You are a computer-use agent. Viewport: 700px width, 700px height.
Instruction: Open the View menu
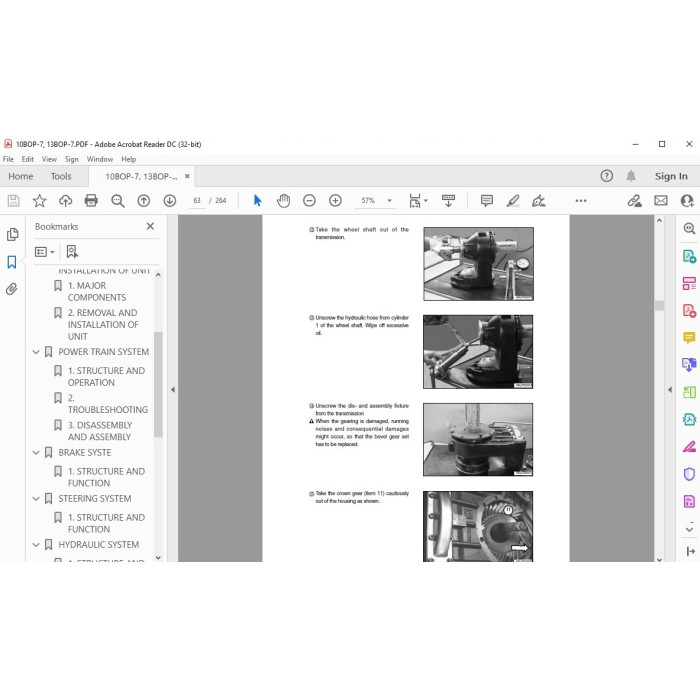(x=49, y=159)
